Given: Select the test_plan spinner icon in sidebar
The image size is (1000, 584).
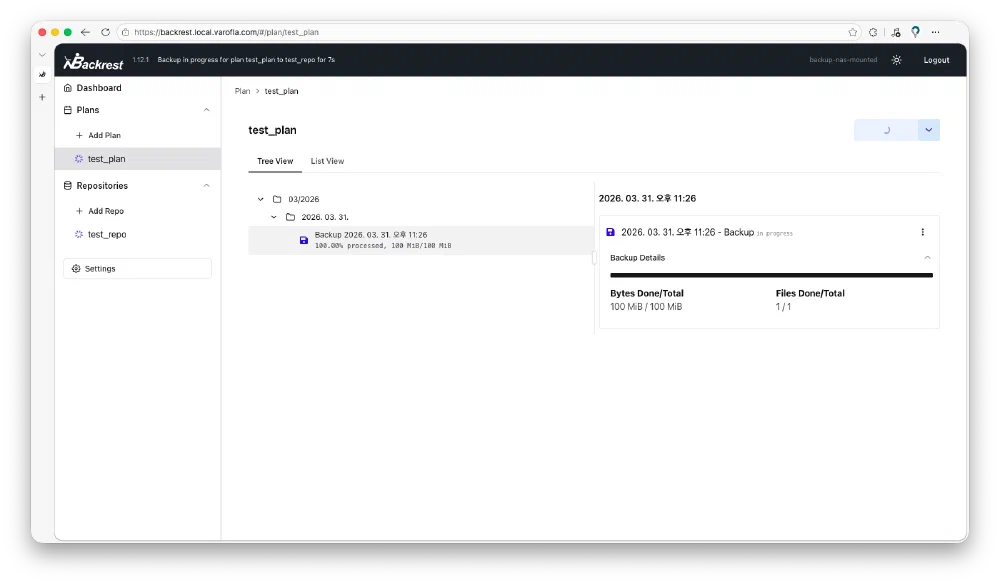Looking at the screenshot, I should pos(79,159).
